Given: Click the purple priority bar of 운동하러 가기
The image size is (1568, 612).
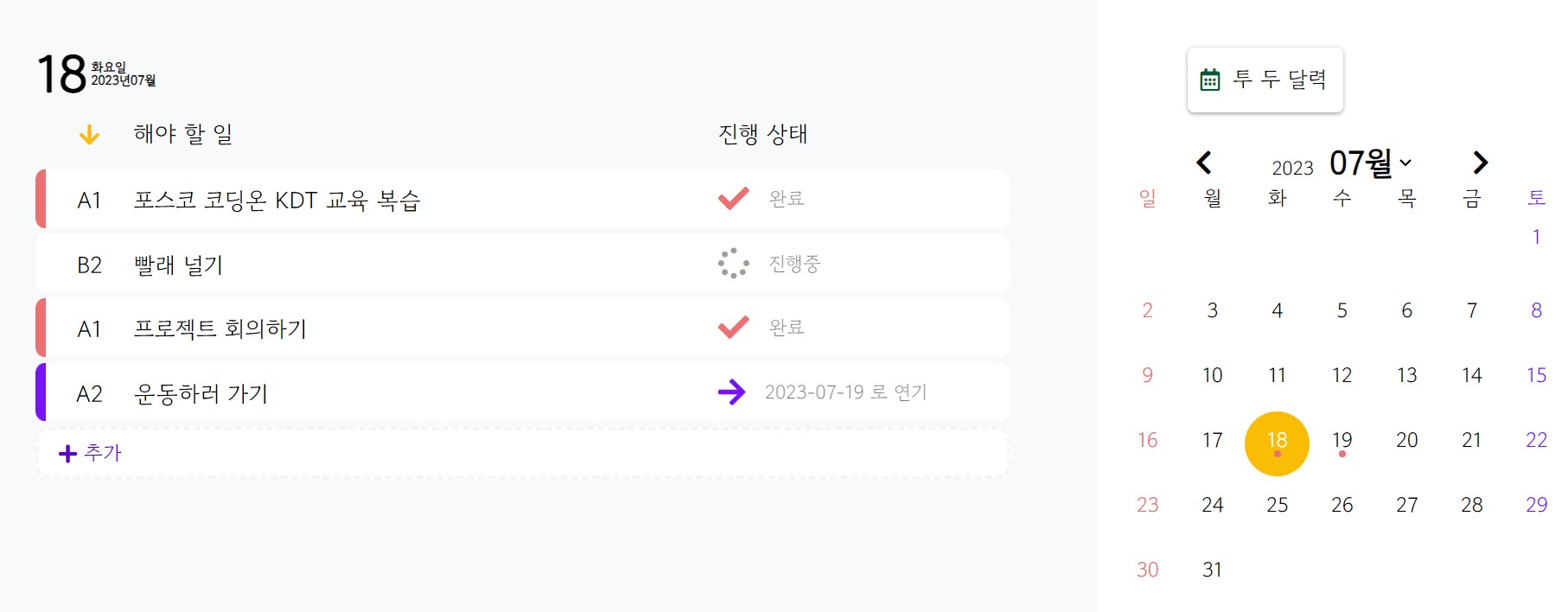Looking at the screenshot, I should (41, 392).
